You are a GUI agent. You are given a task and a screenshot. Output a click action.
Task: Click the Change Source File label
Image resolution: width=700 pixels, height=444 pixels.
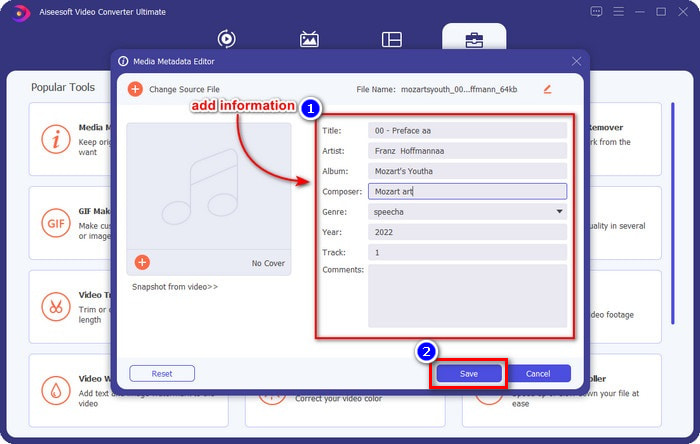point(184,89)
